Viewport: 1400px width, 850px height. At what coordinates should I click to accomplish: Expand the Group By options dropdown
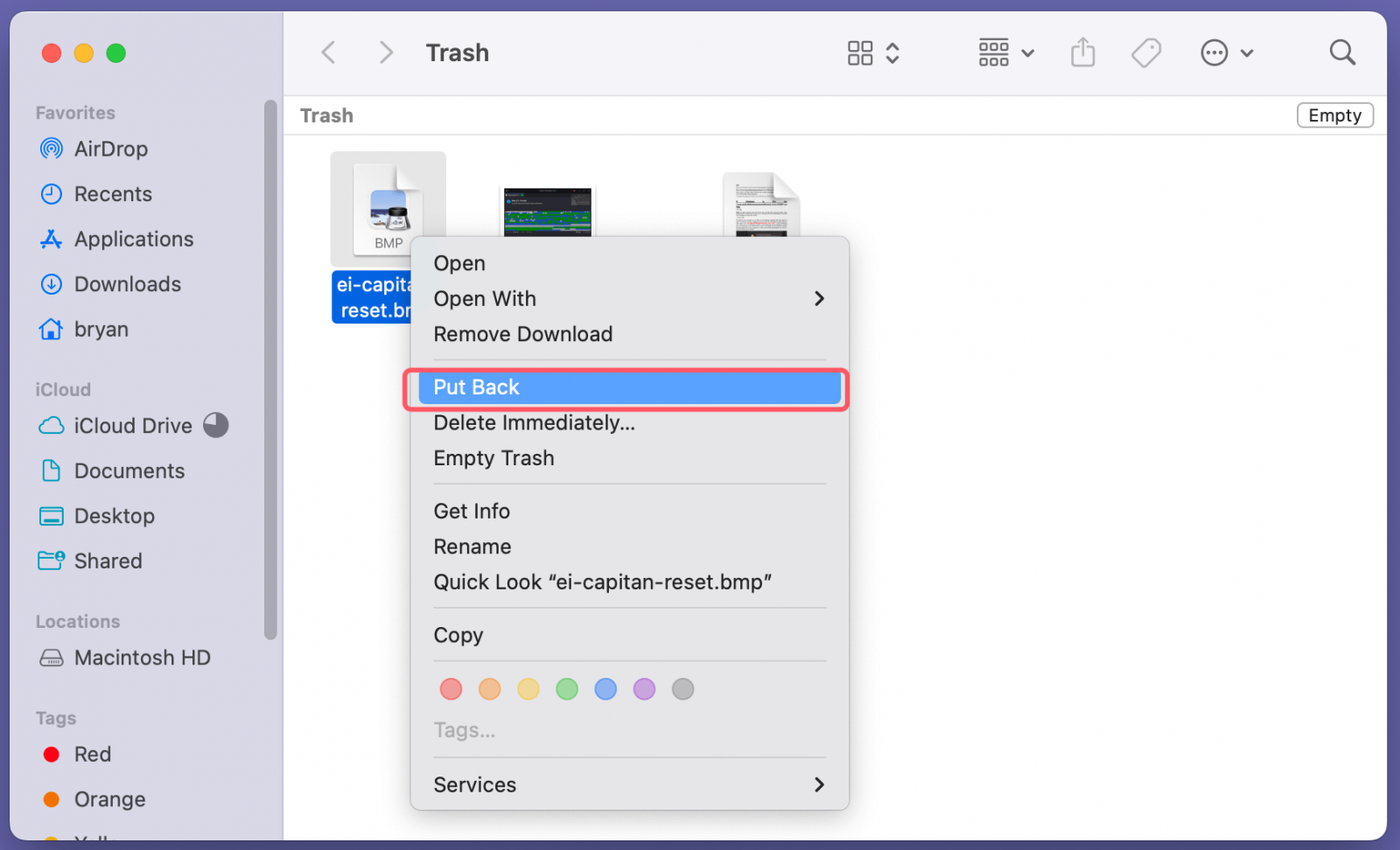click(x=1005, y=53)
